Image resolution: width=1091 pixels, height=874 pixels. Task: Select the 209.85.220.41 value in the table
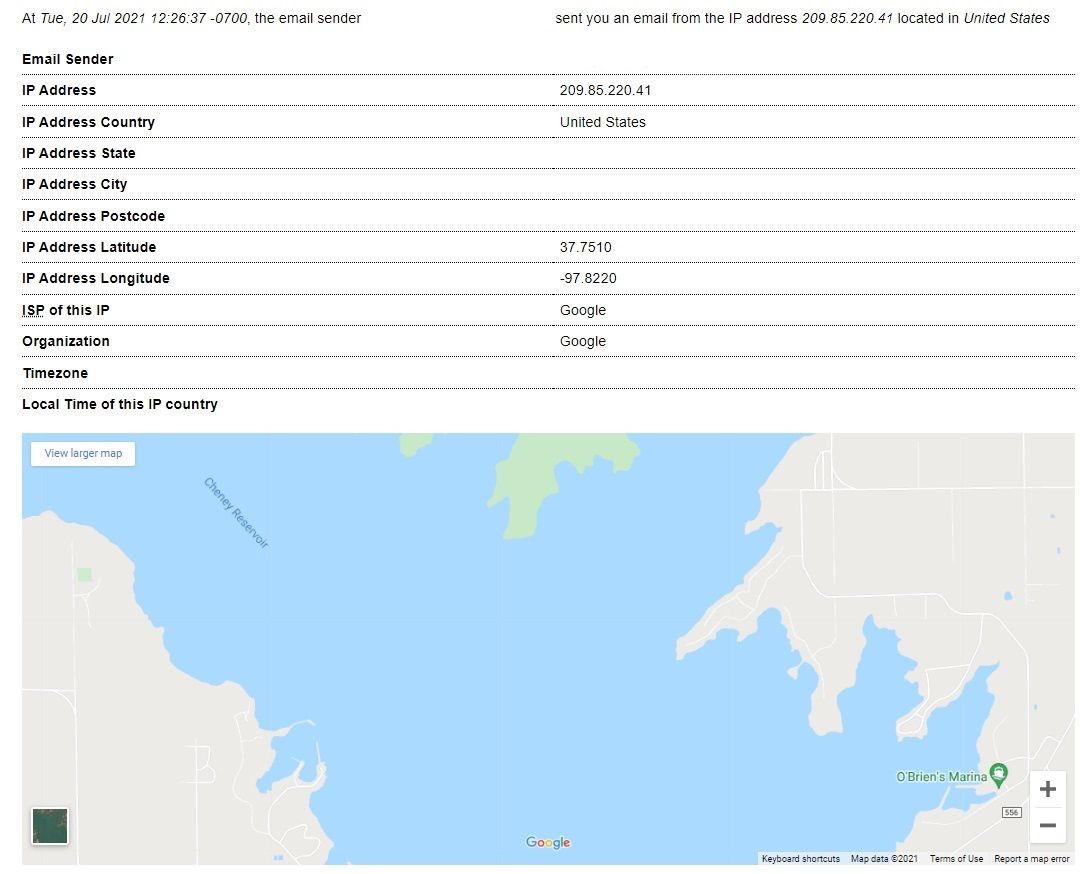point(605,90)
